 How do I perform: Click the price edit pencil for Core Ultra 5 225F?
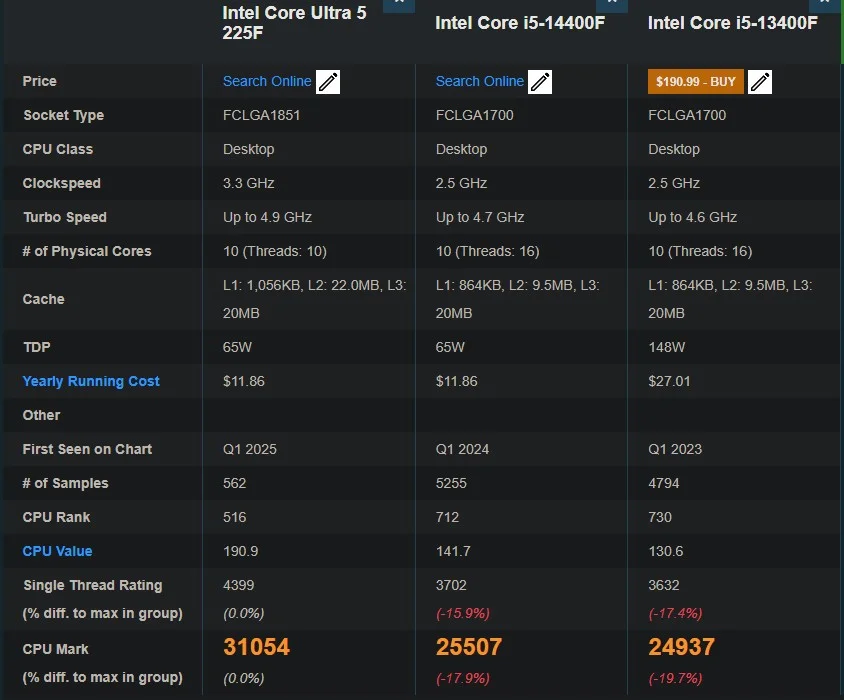pos(328,82)
